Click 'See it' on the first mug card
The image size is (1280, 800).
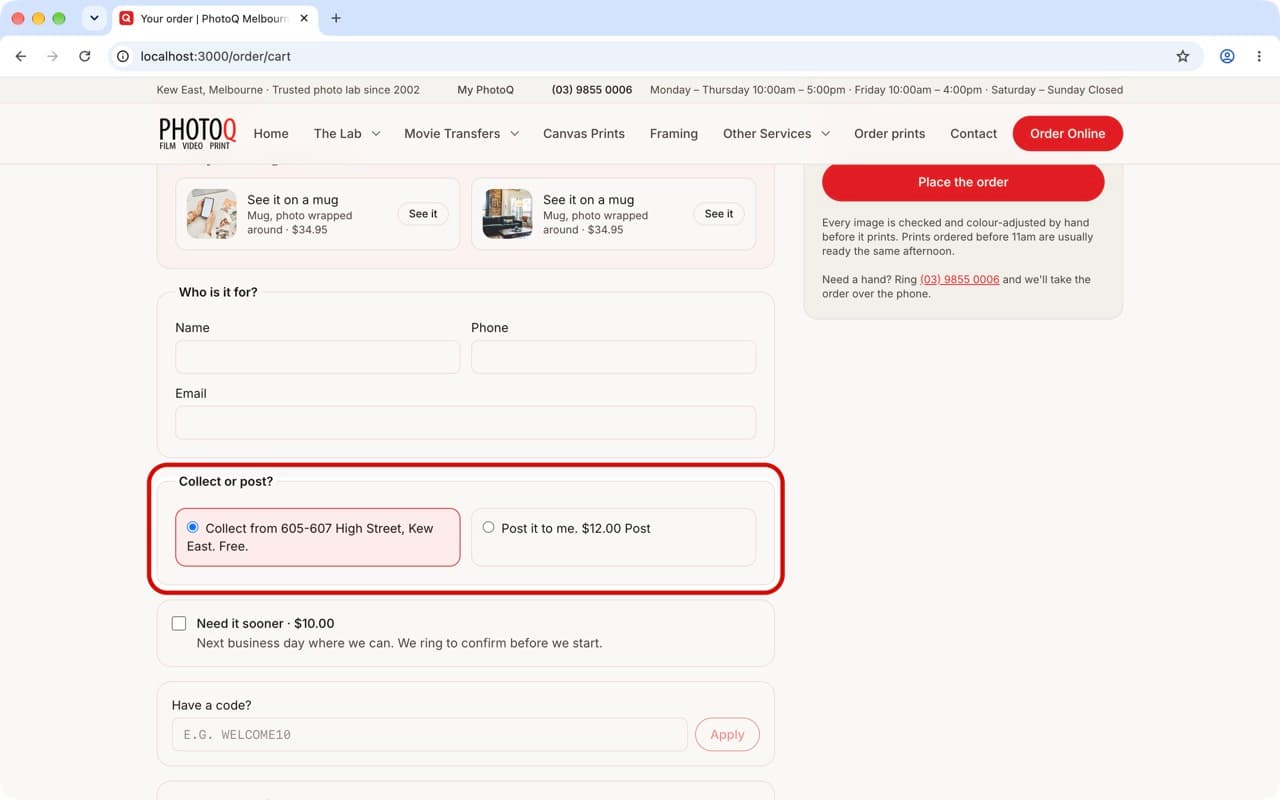coord(423,214)
